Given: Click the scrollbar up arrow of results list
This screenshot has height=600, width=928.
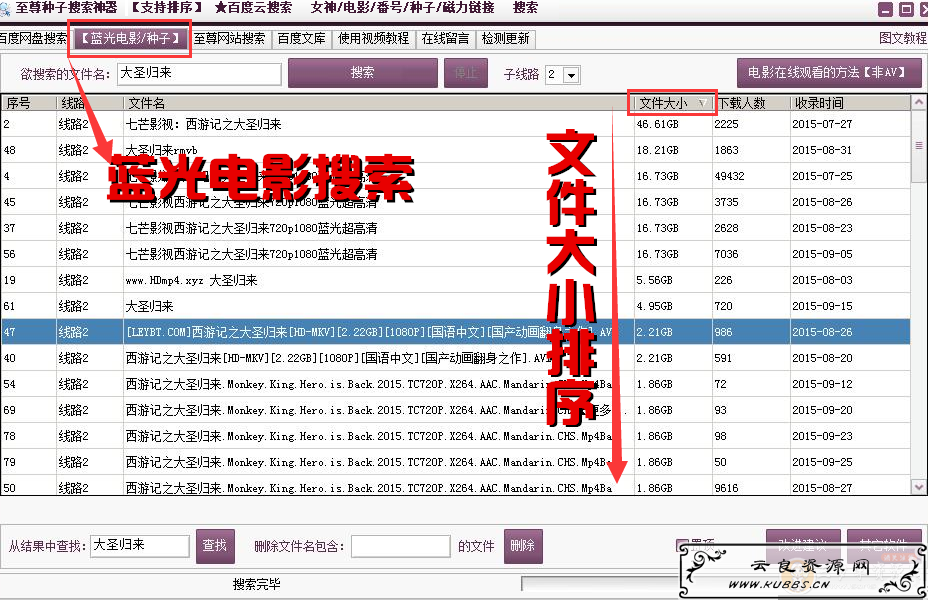Looking at the screenshot, I should (919, 102).
